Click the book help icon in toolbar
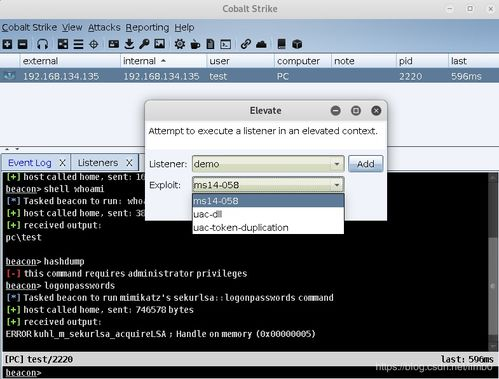Image resolution: width=499 pixels, height=379 pixels. [x=282, y=44]
